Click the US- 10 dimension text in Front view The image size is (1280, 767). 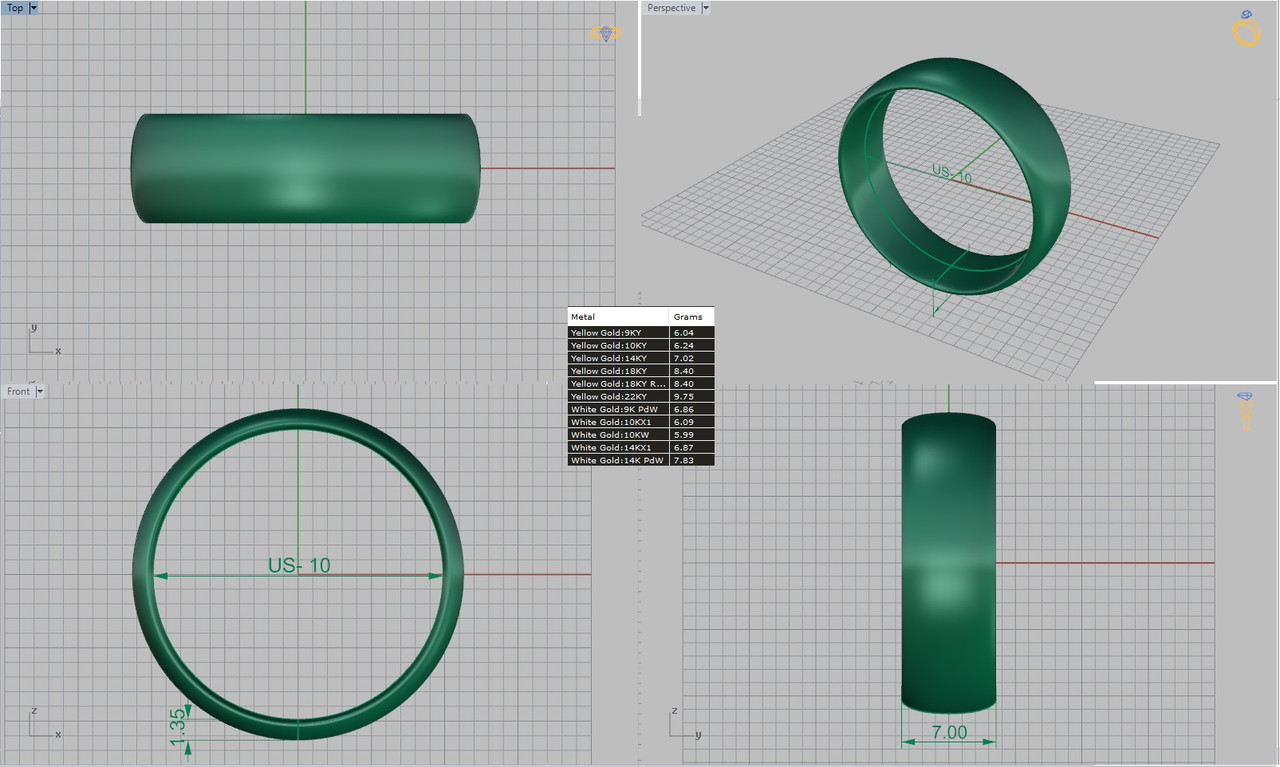click(299, 565)
